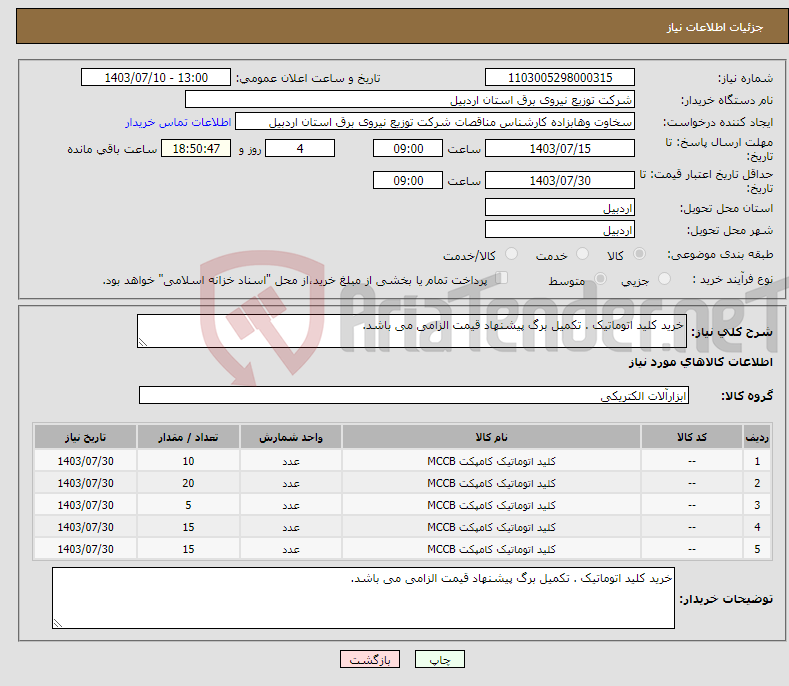Select the متوسط purchase type radio
Image resolution: width=789 pixels, height=686 pixels.
tap(600, 279)
